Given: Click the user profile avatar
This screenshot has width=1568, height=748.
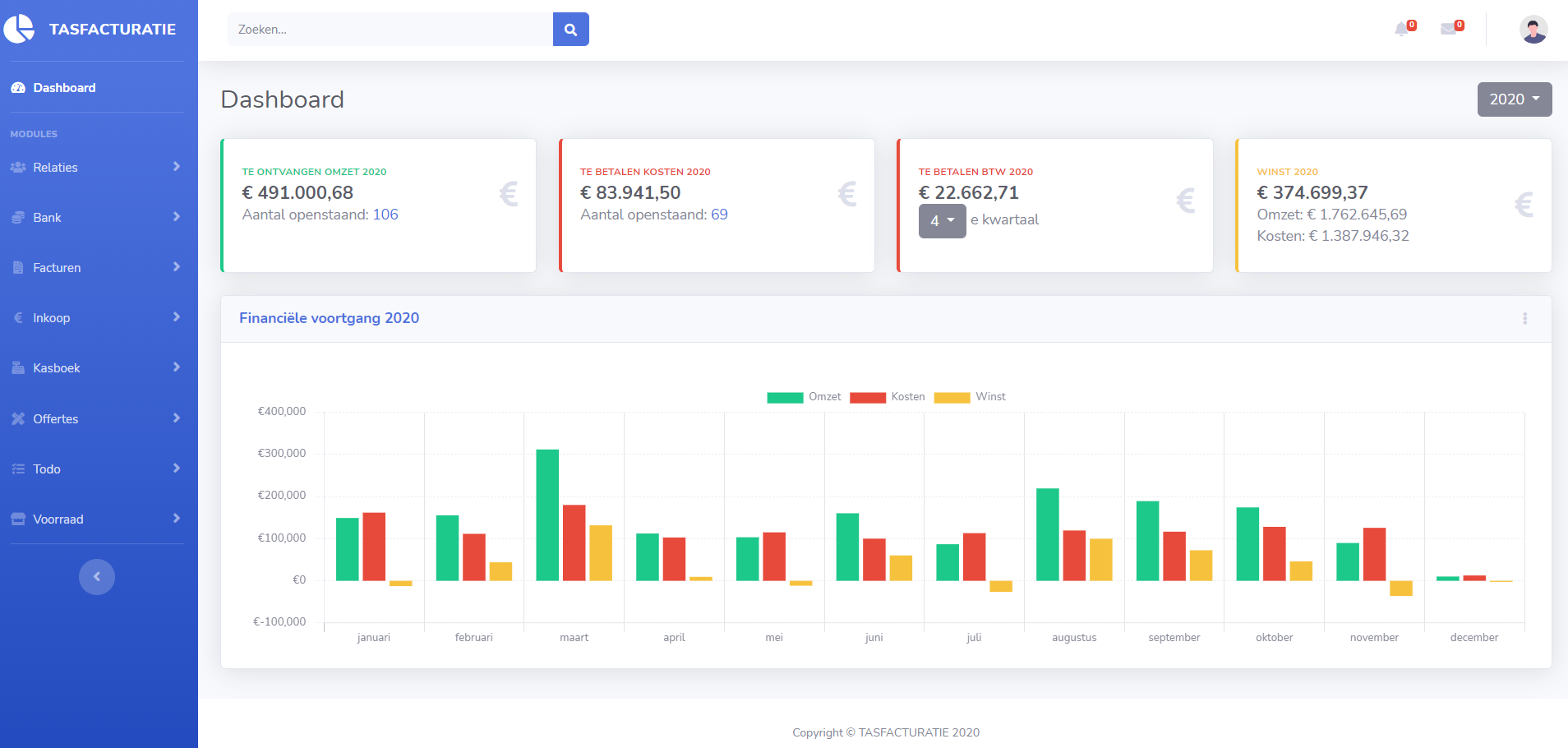Looking at the screenshot, I should tap(1533, 30).
